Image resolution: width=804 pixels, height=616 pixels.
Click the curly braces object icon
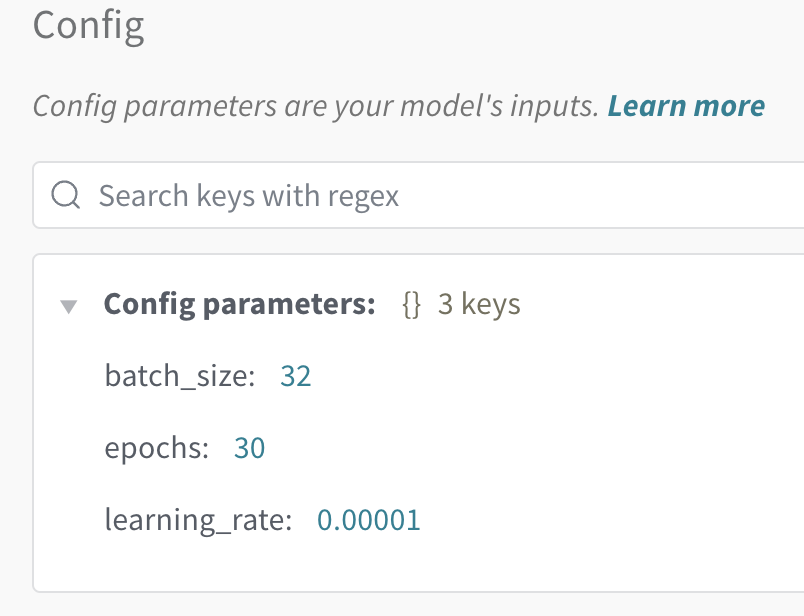coord(411,304)
